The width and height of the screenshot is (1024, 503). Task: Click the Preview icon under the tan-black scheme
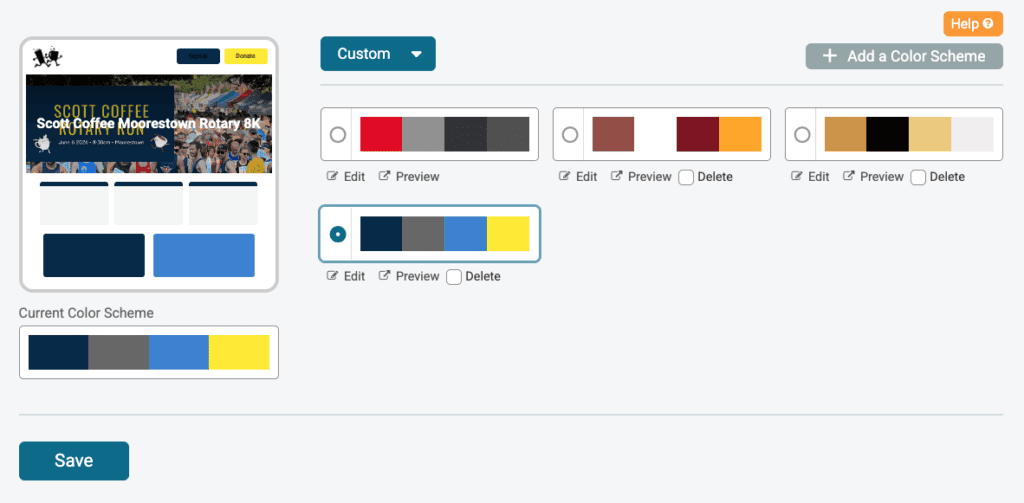coord(849,177)
